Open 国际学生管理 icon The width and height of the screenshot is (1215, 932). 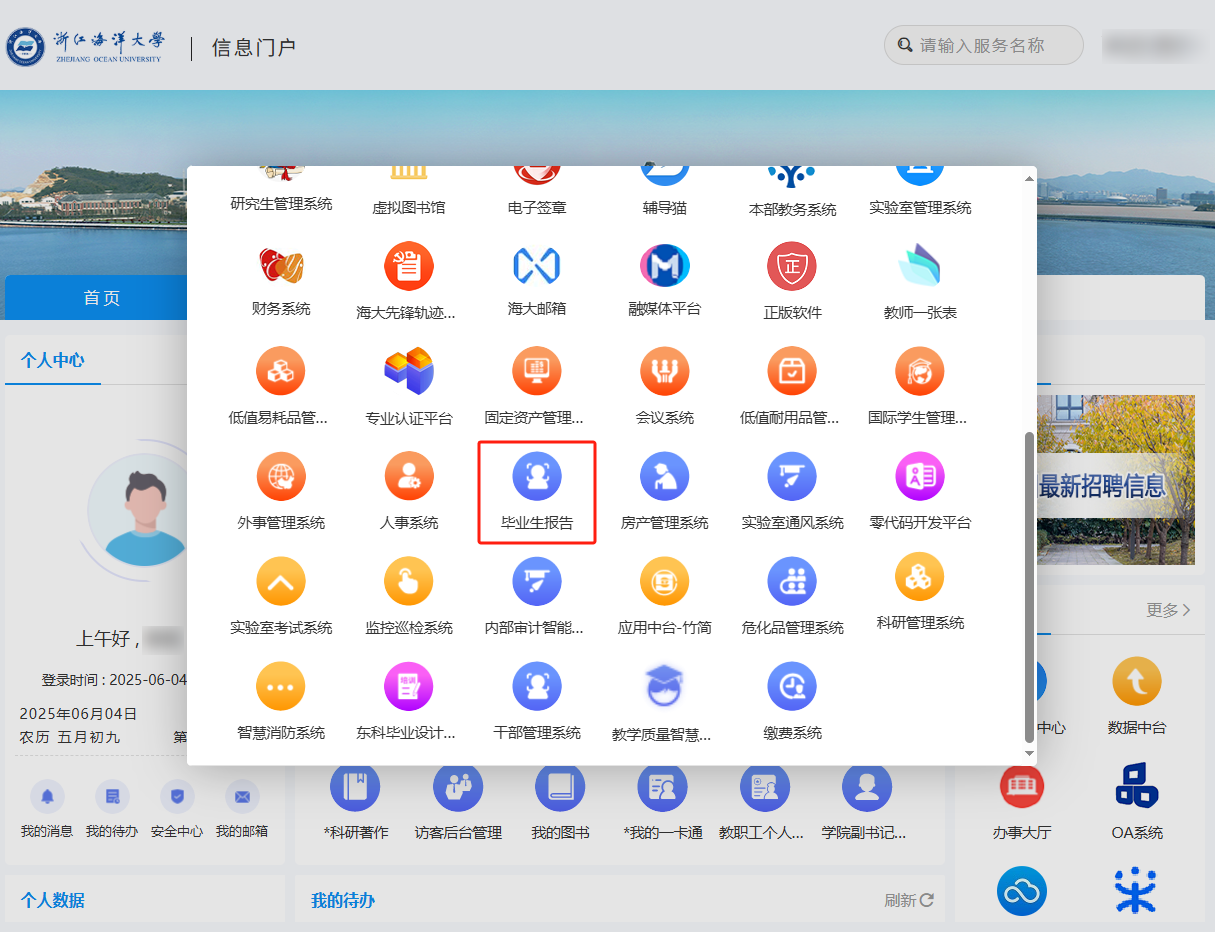[x=920, y=372]
